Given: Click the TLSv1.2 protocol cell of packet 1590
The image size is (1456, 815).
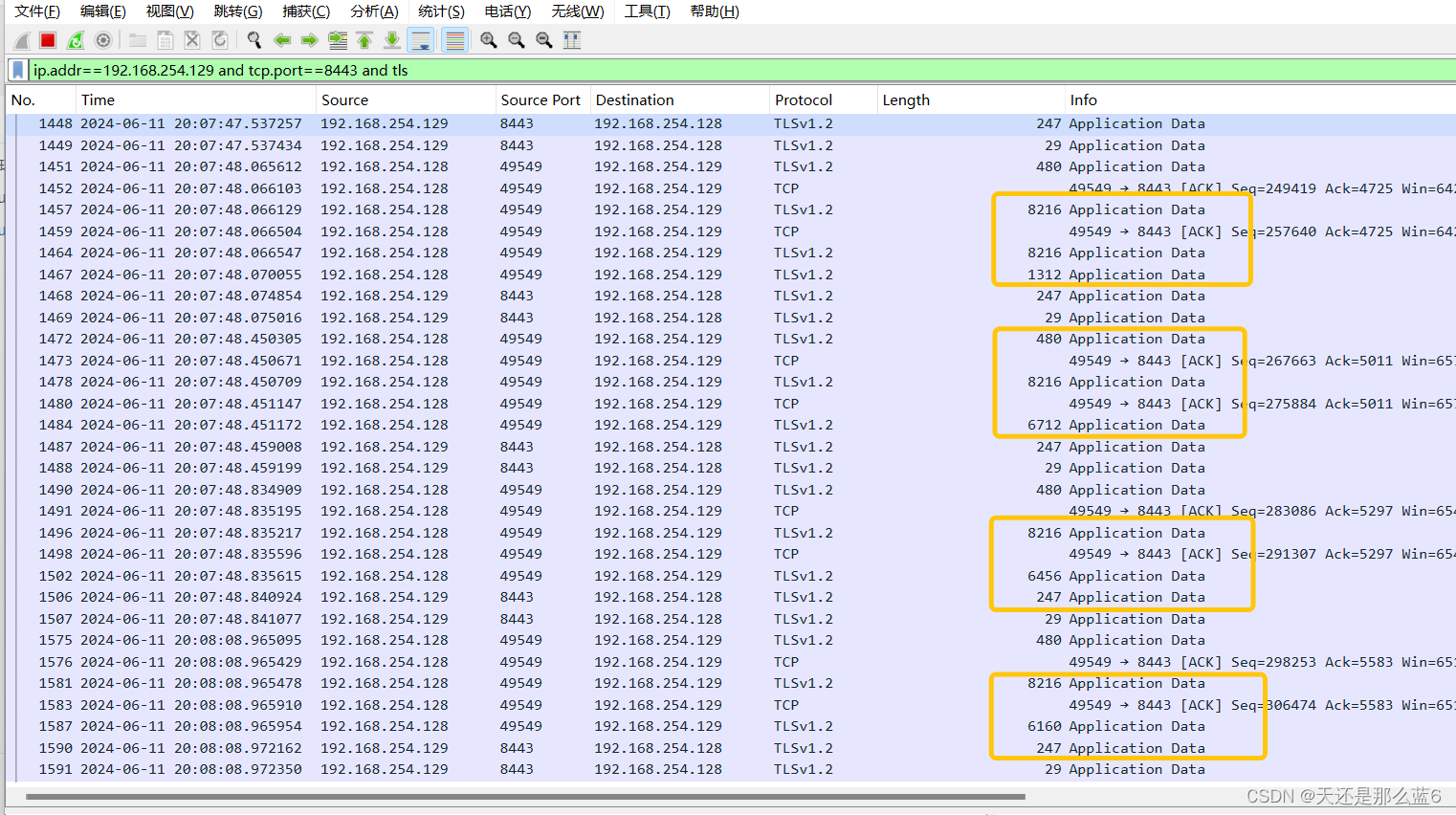Looking at the screenshot, I should click(x=804, y=748).
